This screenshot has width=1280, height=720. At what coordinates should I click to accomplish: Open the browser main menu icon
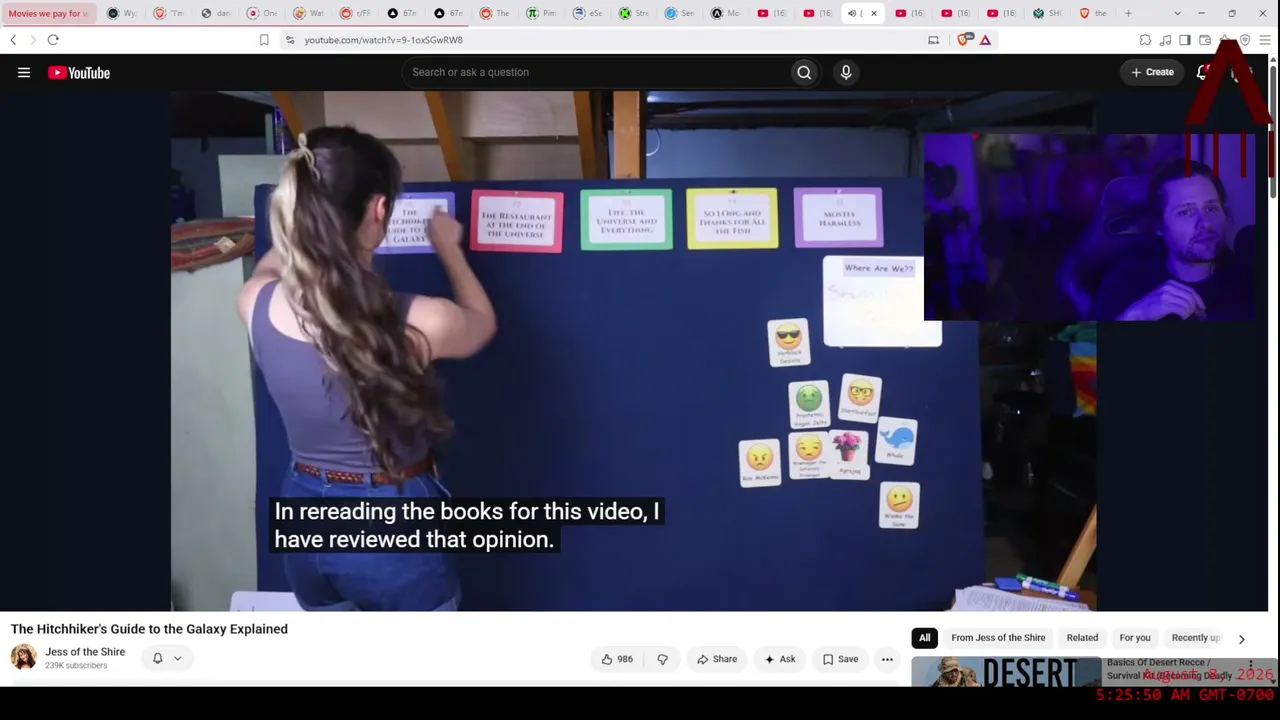(1265, 40)
